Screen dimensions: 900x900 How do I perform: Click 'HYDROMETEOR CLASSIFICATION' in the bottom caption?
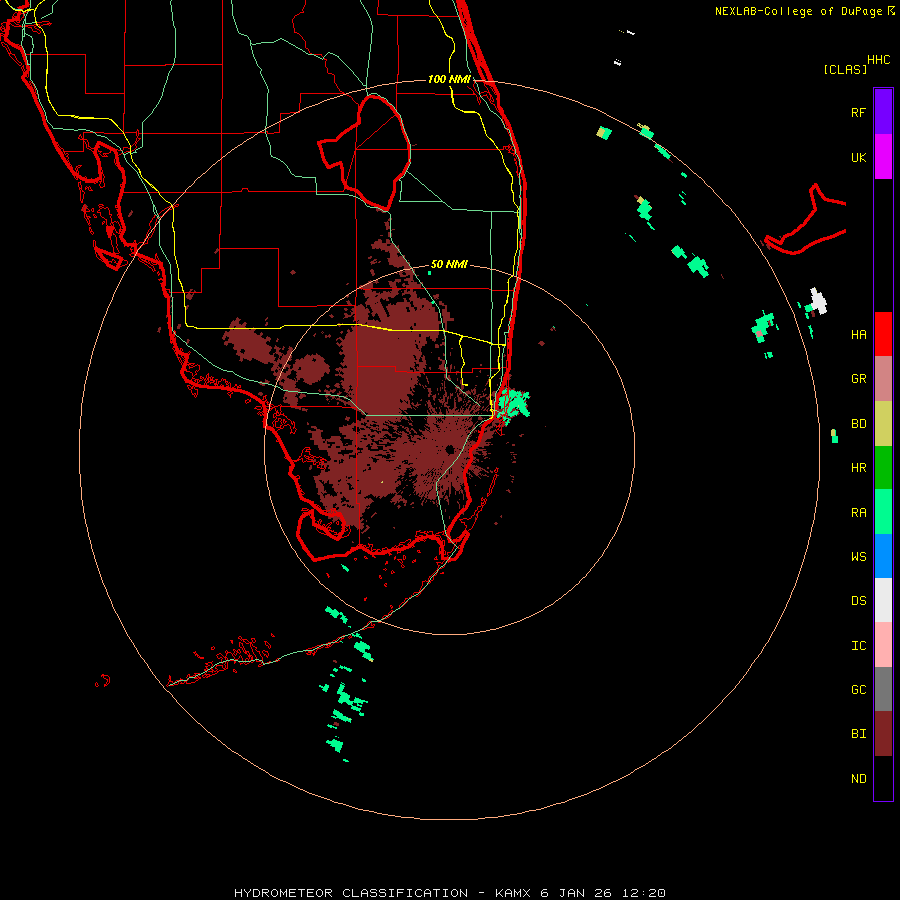(351, 893)
